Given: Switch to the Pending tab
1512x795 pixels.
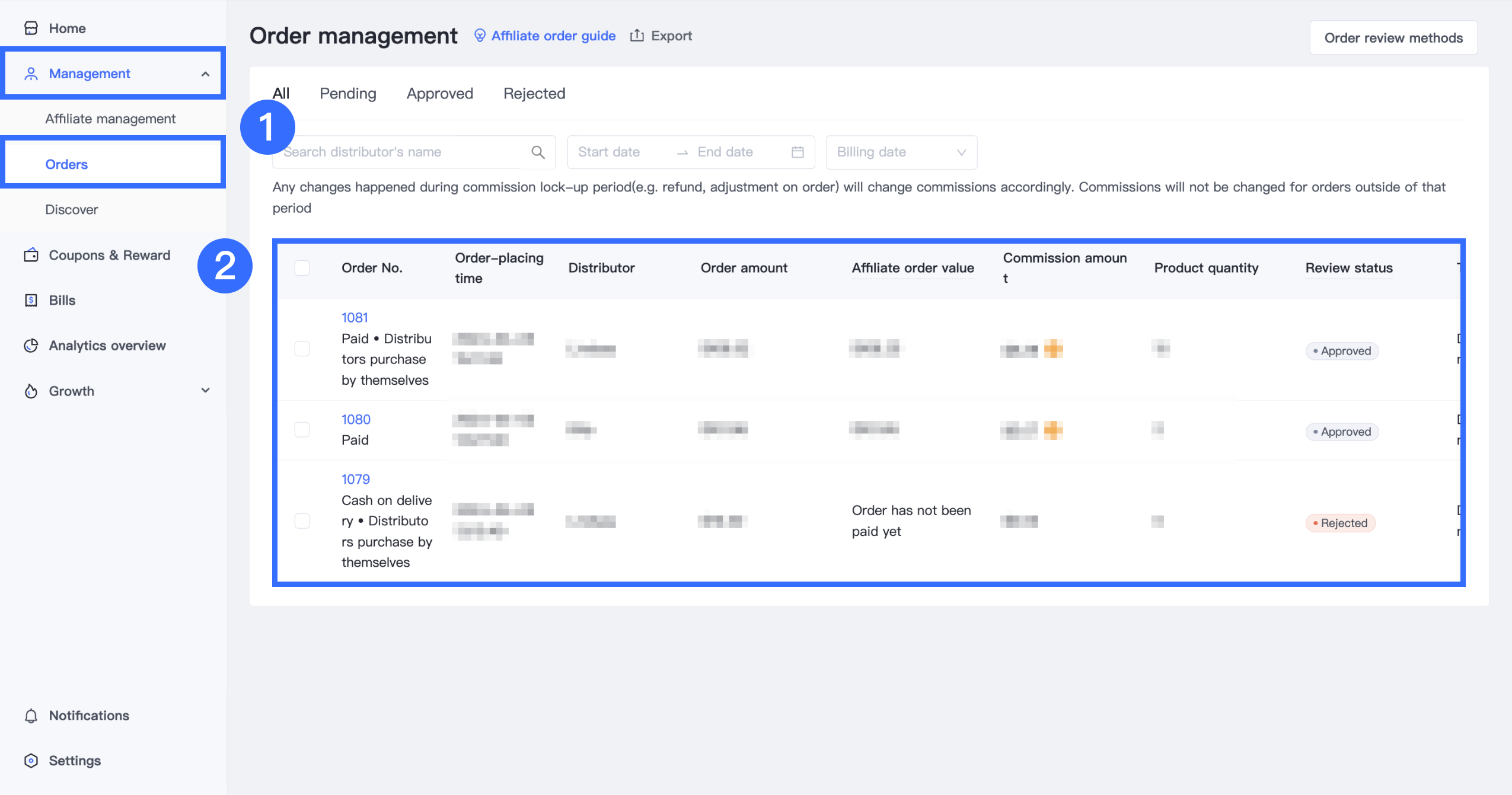Looking at the screenshot, I should (x=348, y=94).
